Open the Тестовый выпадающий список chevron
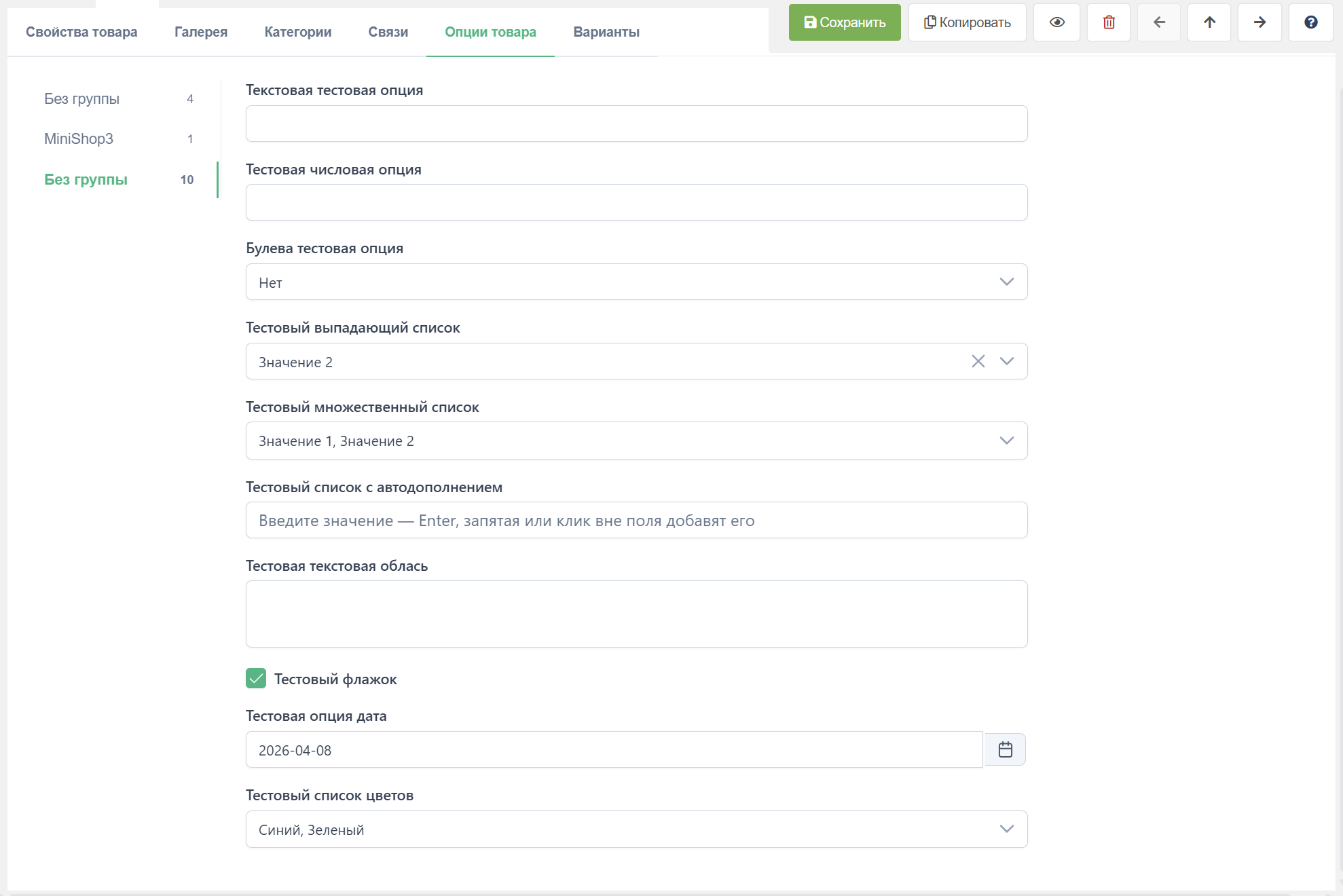This screenshot has height=896, width=1343. pos(1006,361)
